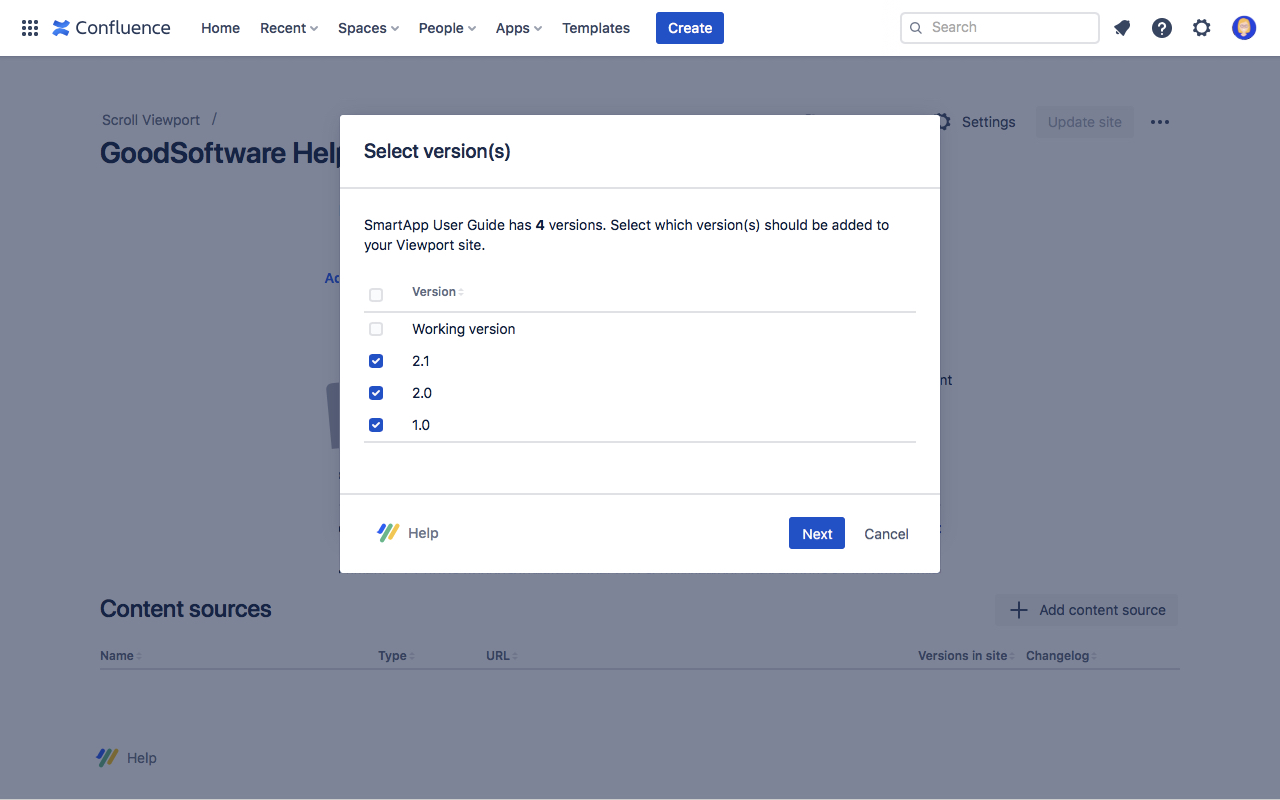1280x800 pixels.
Task: Open the three-dot more actions menu
Action: pos(1160,122)
